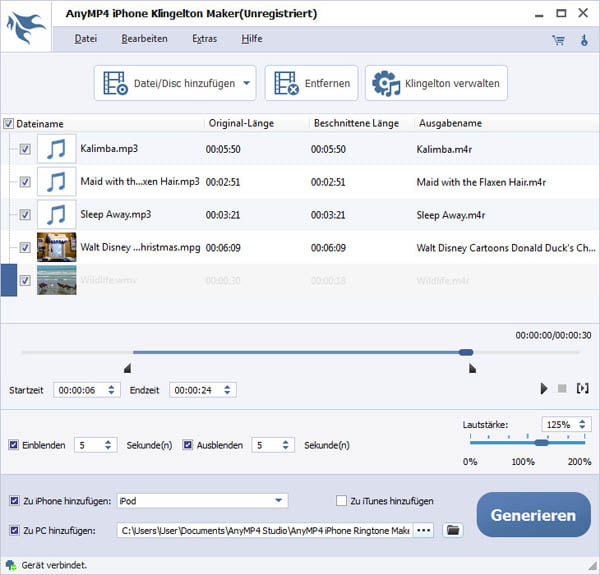Click the Startzeit time field
600x575 pixels.
tap(87, 390)
